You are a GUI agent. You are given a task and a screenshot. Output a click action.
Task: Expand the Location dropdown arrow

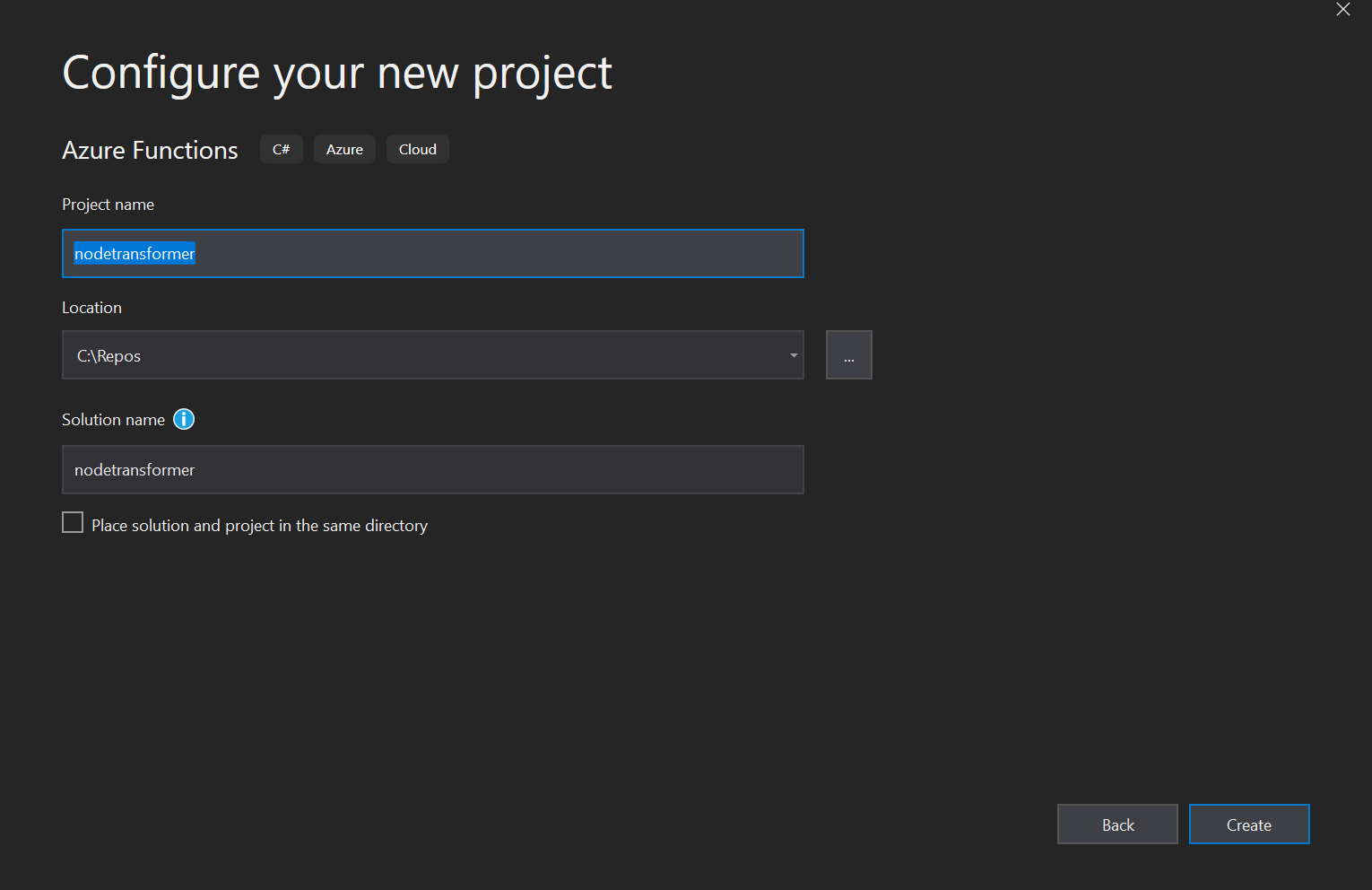point(794,355)
